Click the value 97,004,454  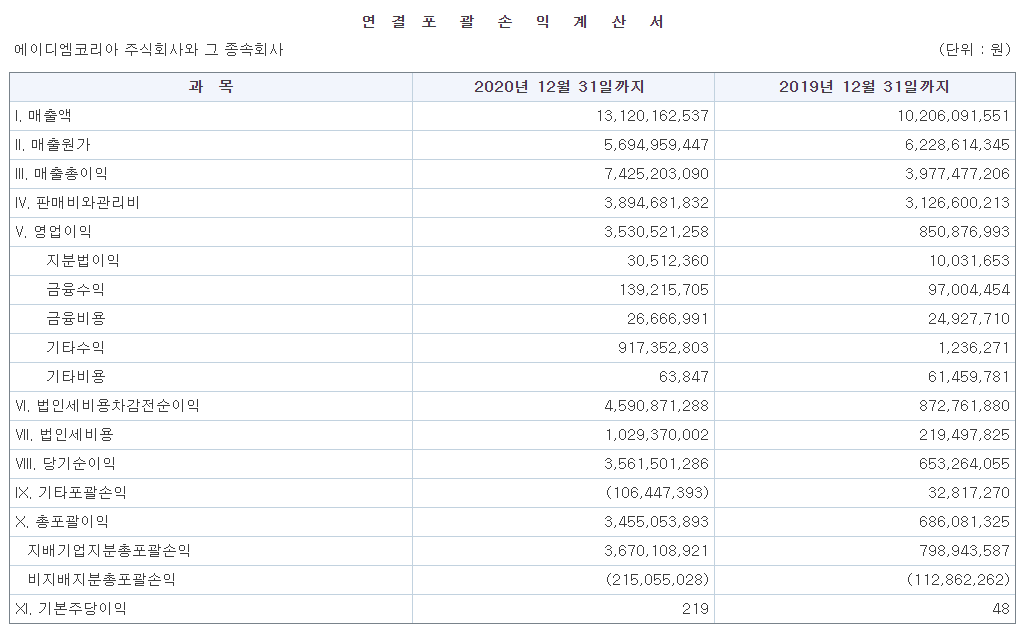pyautogui.click(x=969, y=290)
